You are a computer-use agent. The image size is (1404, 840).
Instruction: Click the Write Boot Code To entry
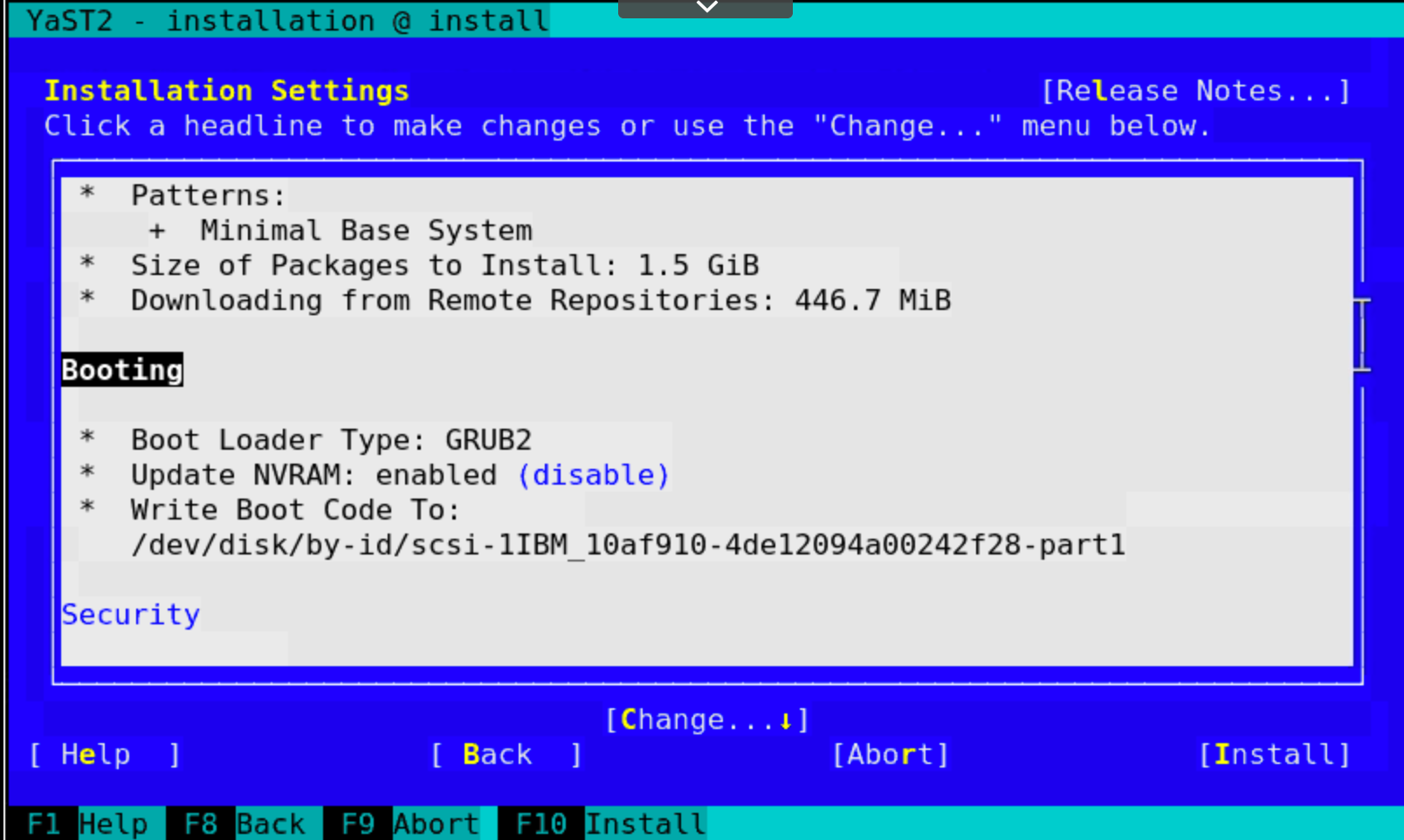click(x=294, y=509)
